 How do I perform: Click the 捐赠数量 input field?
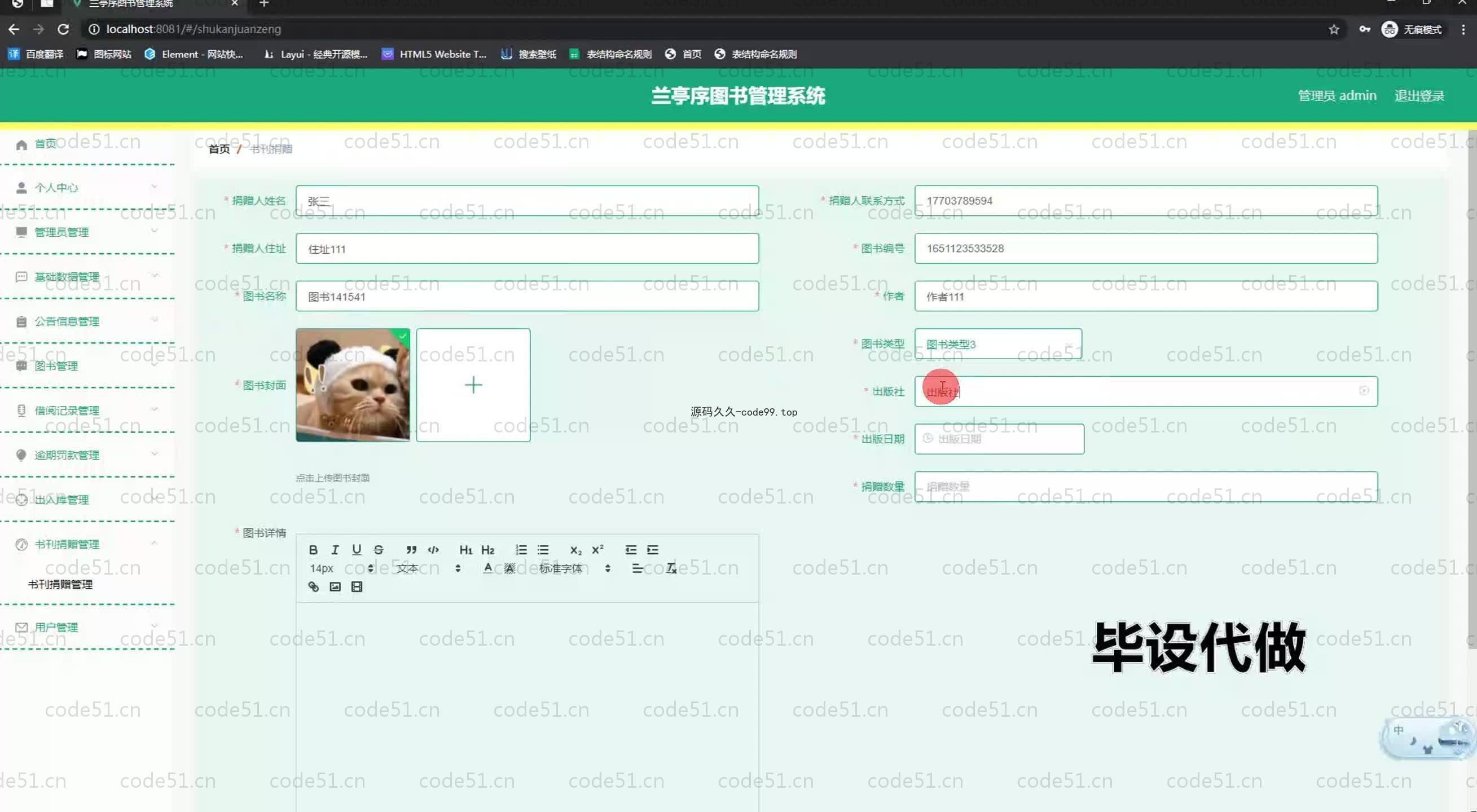1146,487
